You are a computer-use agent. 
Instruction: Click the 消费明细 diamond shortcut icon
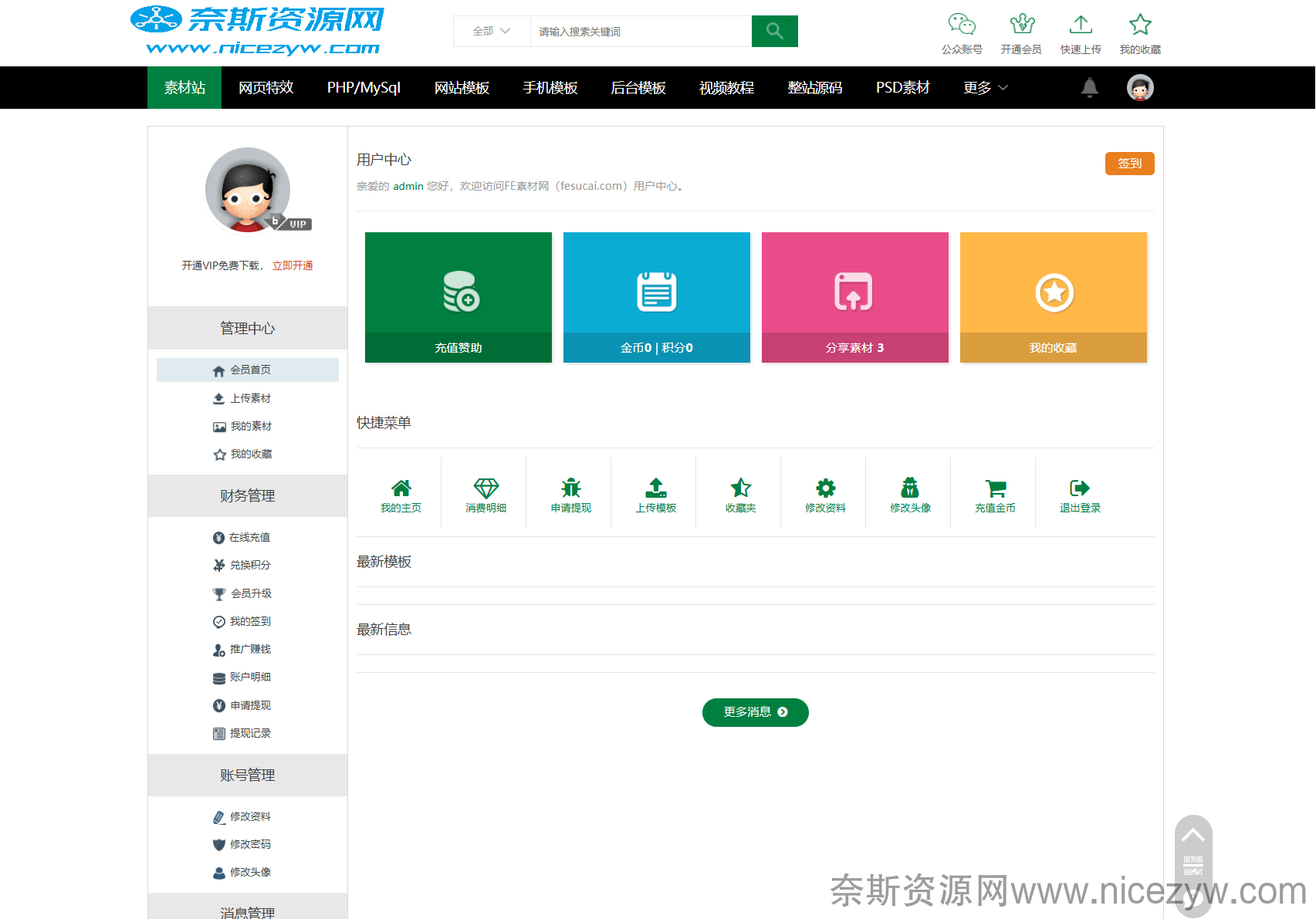[485, 488]
